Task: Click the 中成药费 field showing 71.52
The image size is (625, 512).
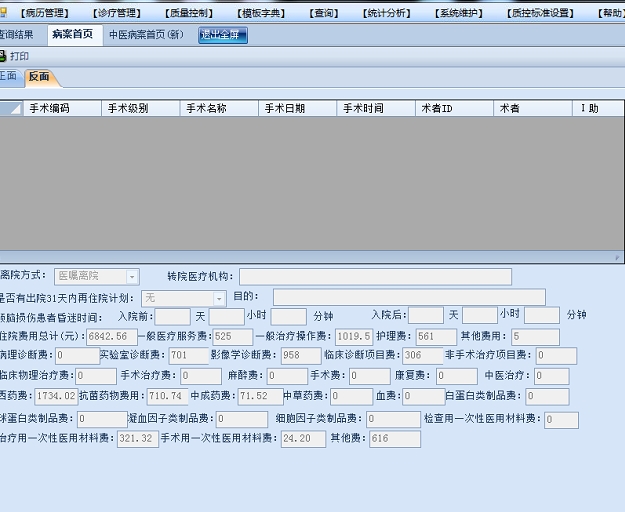Action: click(x=261, y=396)
